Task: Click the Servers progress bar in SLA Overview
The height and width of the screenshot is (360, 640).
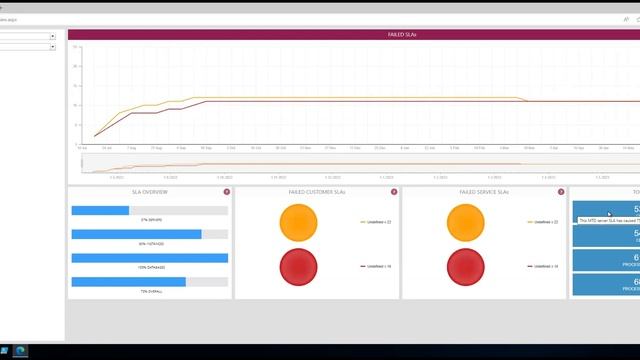Action: coord(150,210)
